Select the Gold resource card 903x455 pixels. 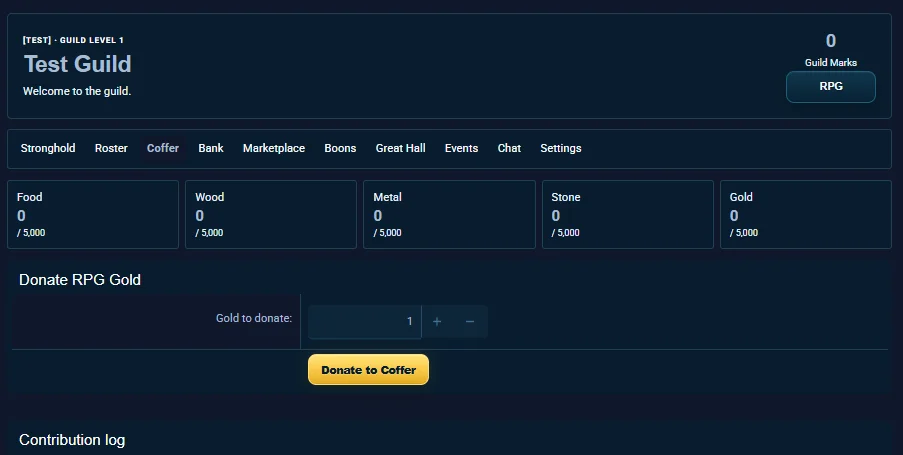click(x=806, y=214)
